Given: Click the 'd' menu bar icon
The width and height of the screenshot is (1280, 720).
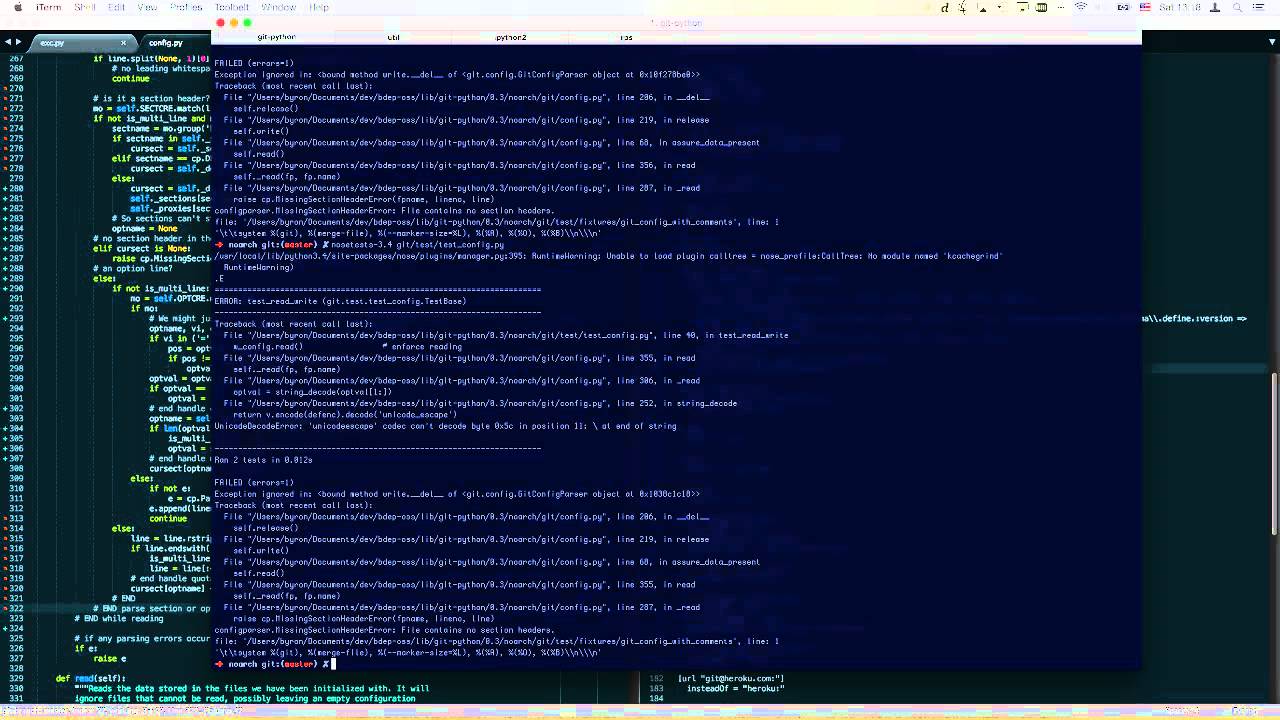Looking at the screenshot, I should (945, 7).
